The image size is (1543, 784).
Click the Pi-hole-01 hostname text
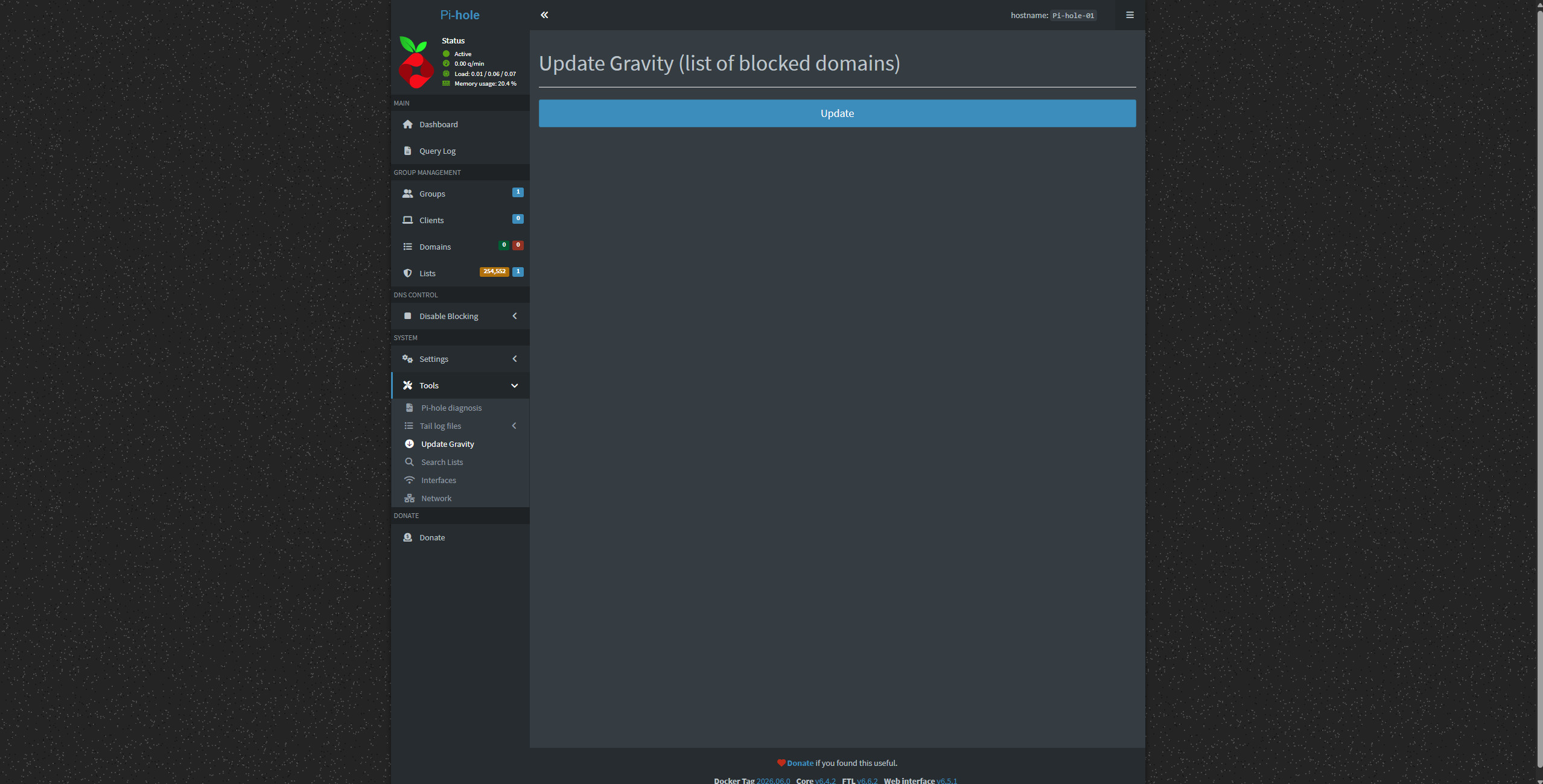[1073, 16]
